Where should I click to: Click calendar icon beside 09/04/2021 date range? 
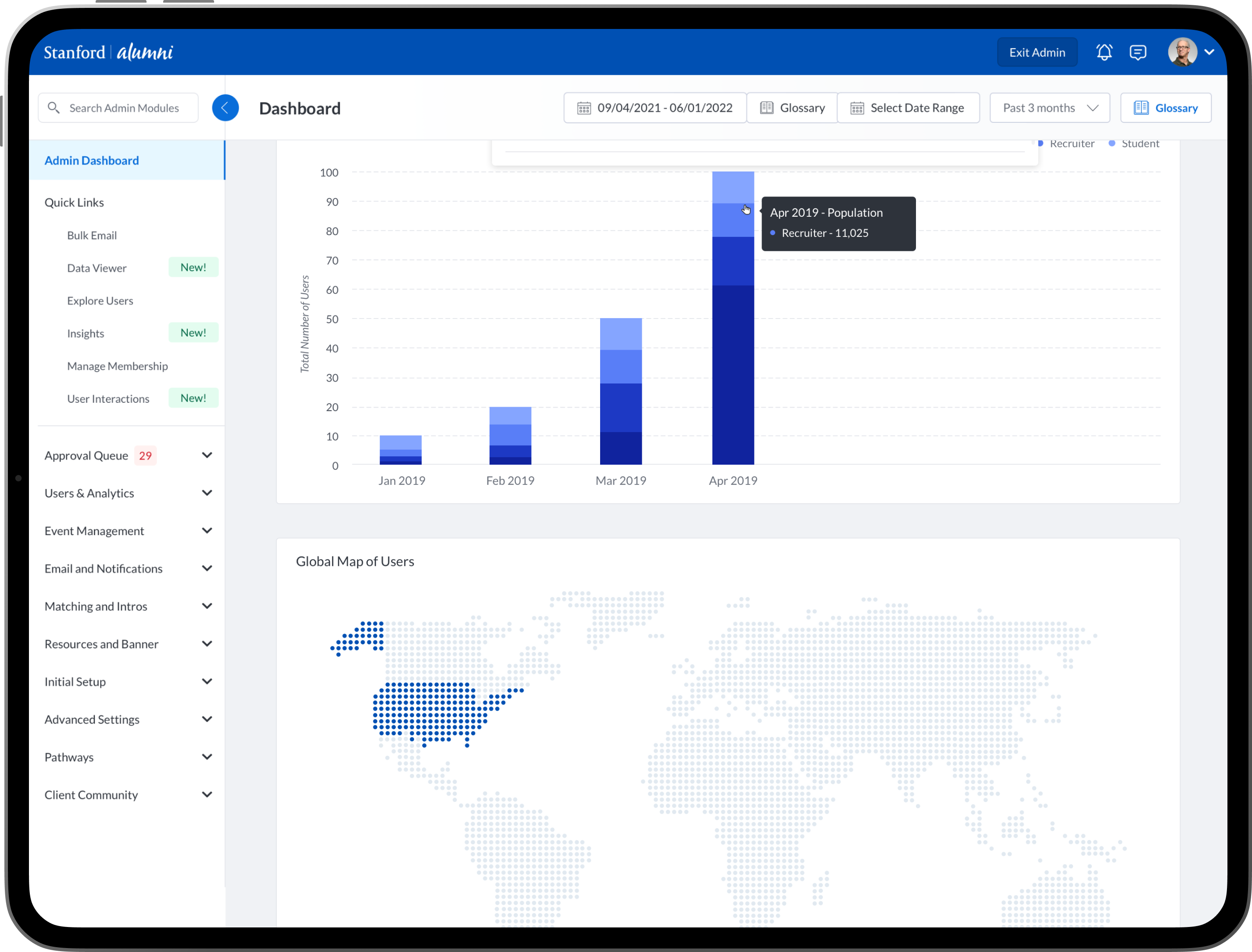[x=583, y=107]
